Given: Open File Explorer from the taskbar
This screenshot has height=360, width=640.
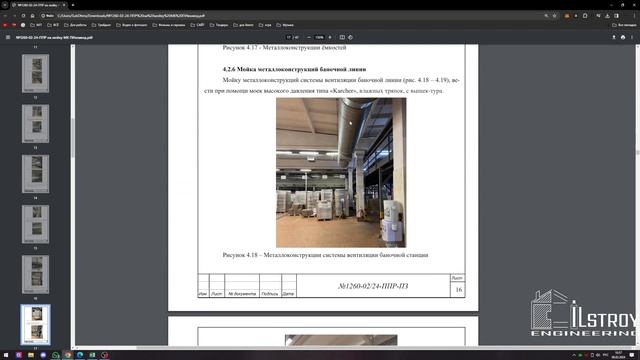Looking at the screenshot, I should pyautogui.click(x=31, y=355).
